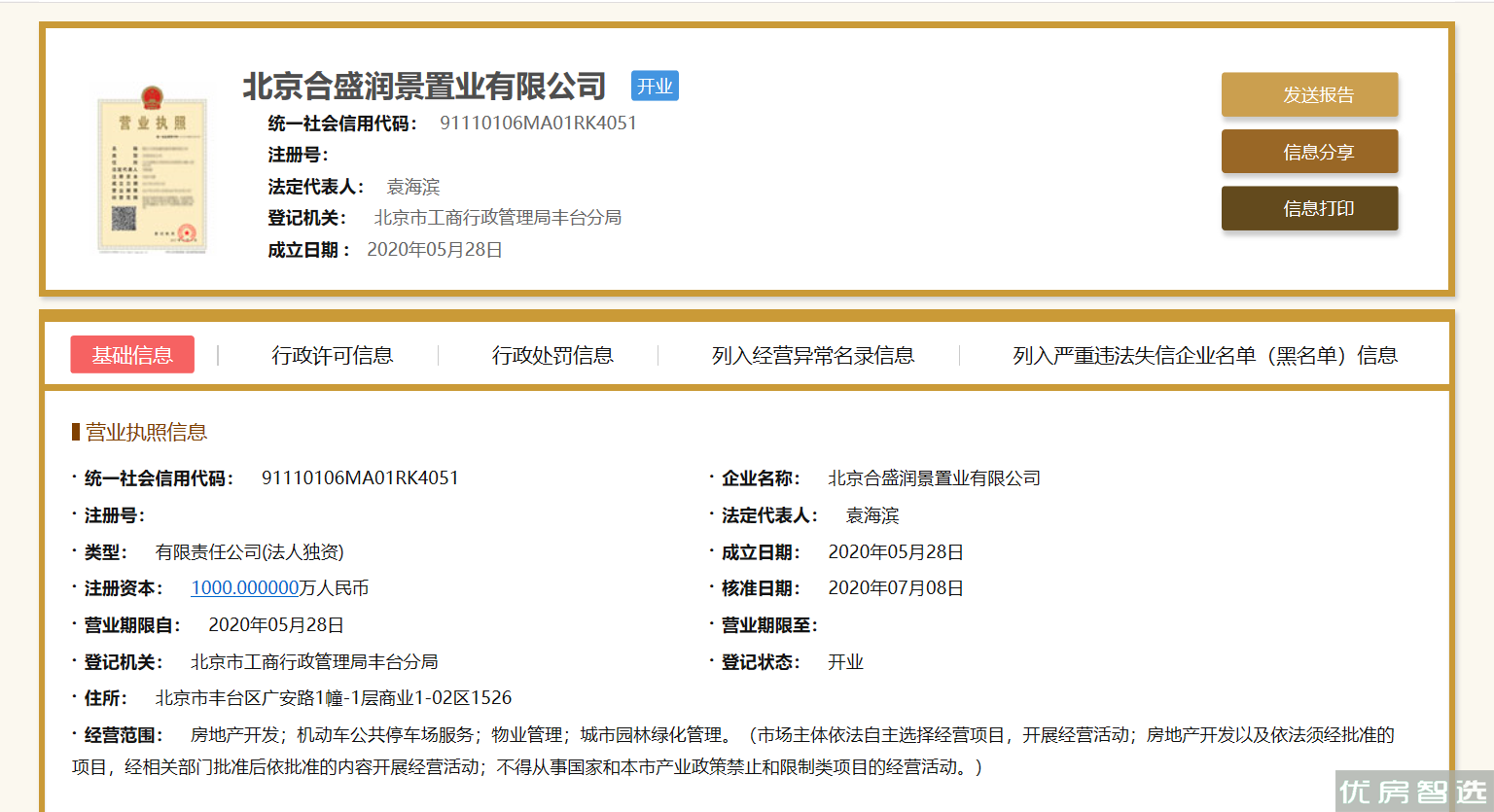Click the 发送报告 button
Image resolution: width=1494 pixels, height=812 pixels.
coord(1309,94)
